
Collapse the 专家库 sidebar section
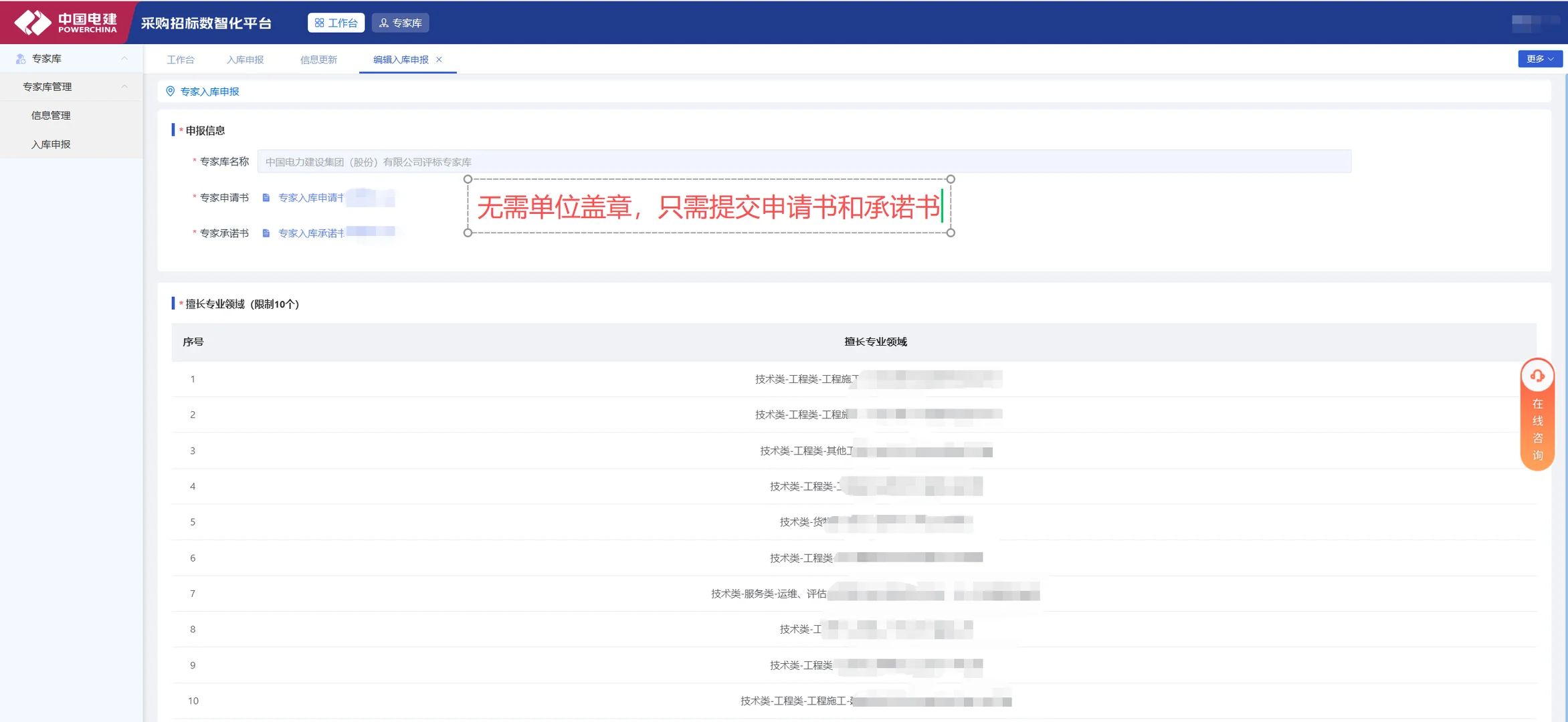[124, 58]
